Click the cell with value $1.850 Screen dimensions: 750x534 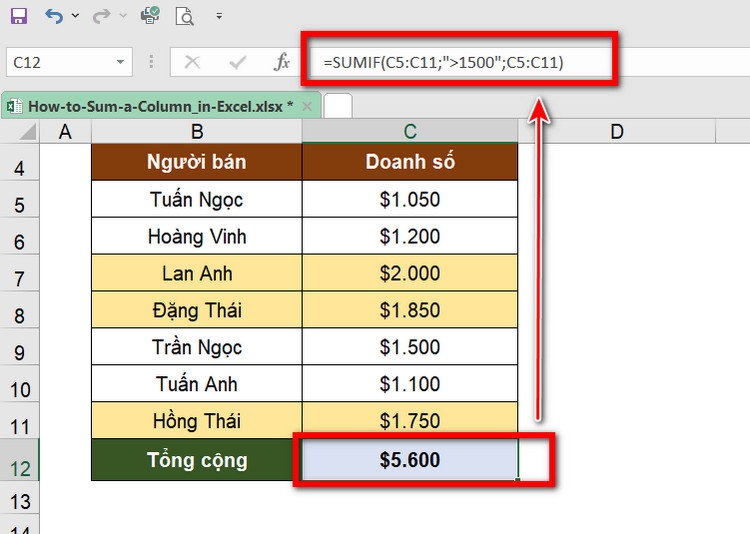tap(410, 310)
